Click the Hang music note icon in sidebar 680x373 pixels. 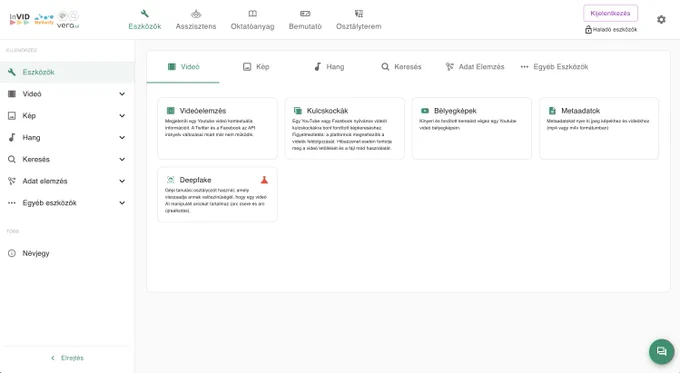tap(12, 137)
